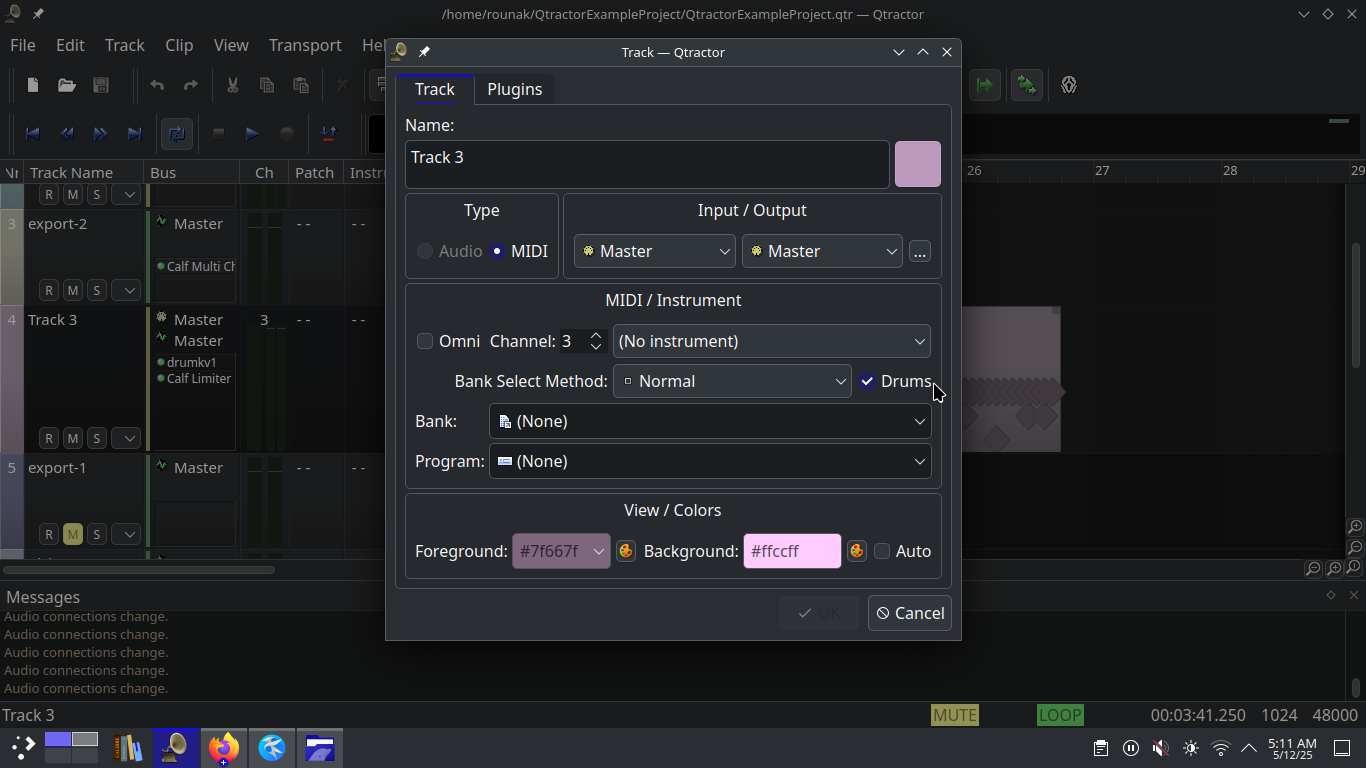Open the Edit menu
1366x768 pixels.
coord(70,45)
